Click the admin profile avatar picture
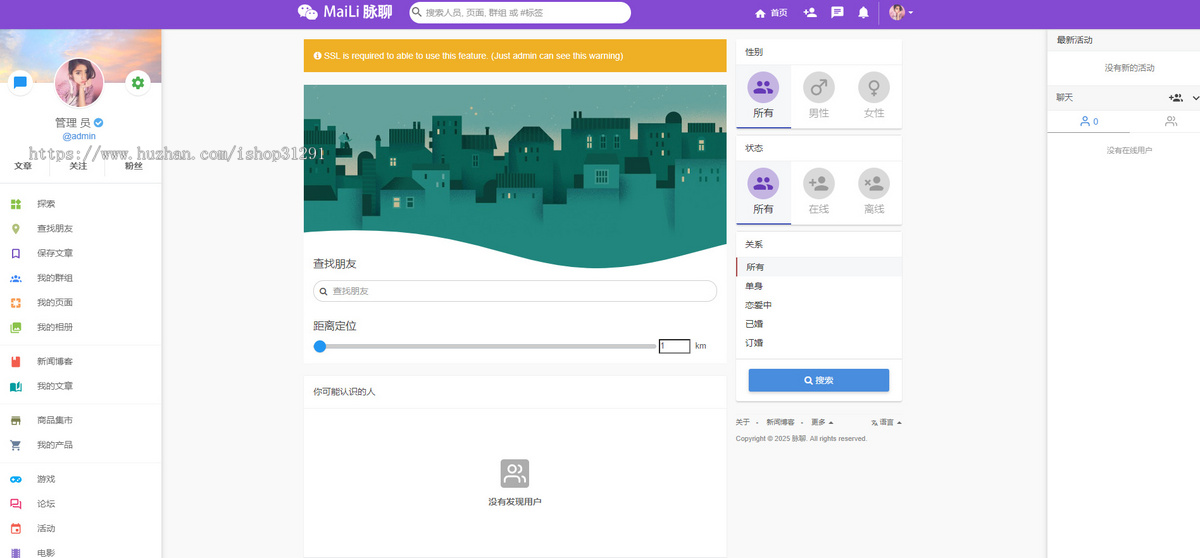This screenshot has height=558, width=1200. pyautogui.click(x=79, y=83)
